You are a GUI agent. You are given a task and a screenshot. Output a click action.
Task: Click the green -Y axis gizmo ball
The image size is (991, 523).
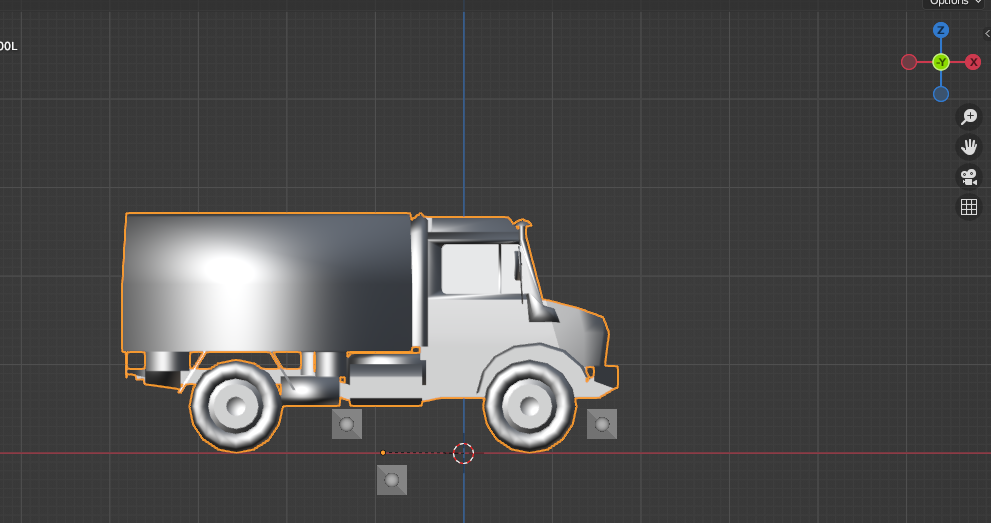point(941,62)
